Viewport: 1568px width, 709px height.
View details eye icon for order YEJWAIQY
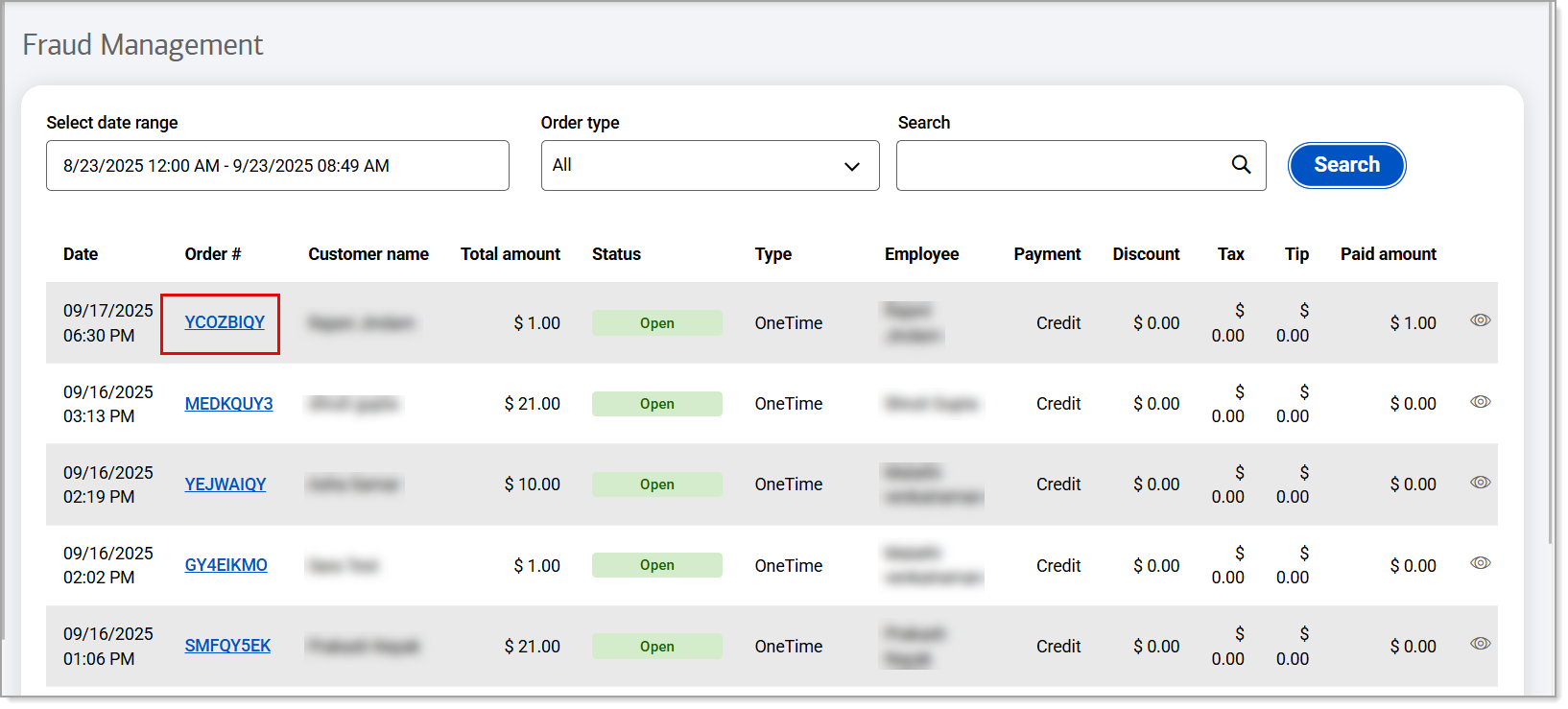[1480, 483]
